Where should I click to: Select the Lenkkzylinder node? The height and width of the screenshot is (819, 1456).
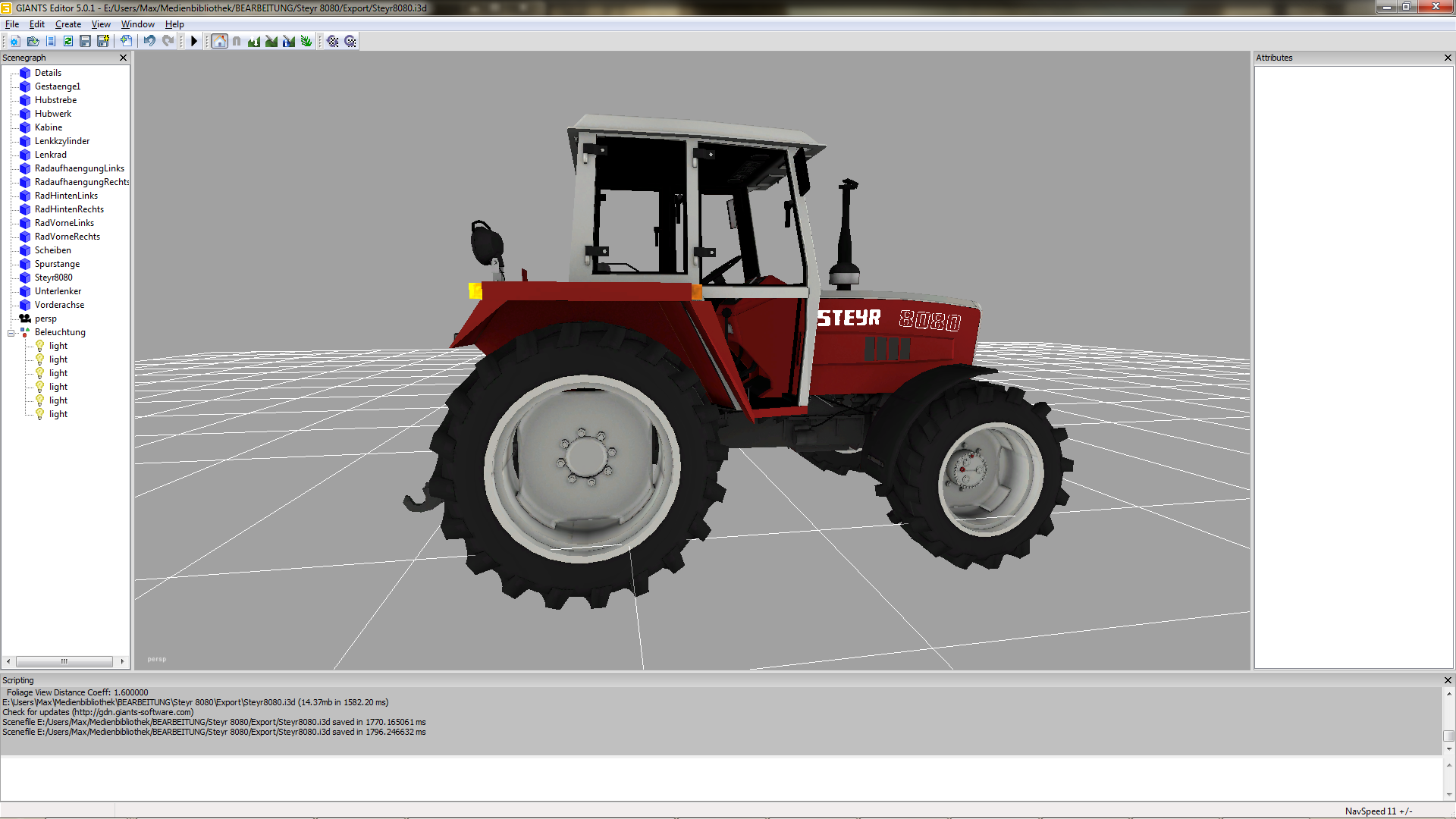coord(62,141)
